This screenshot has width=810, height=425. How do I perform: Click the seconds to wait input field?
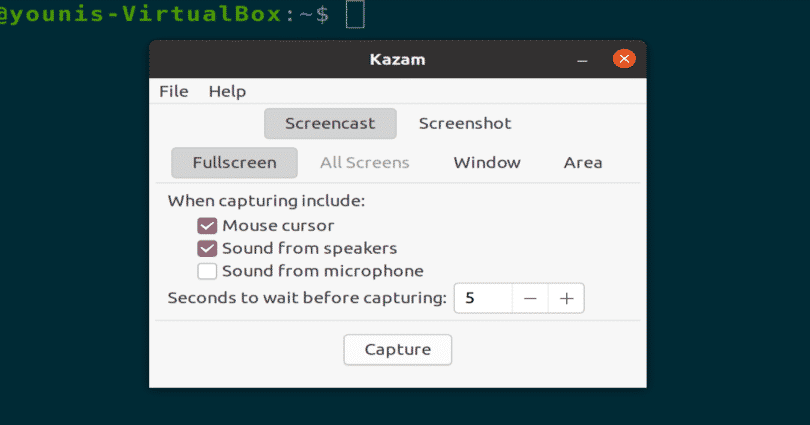click(x=483, y=298)
